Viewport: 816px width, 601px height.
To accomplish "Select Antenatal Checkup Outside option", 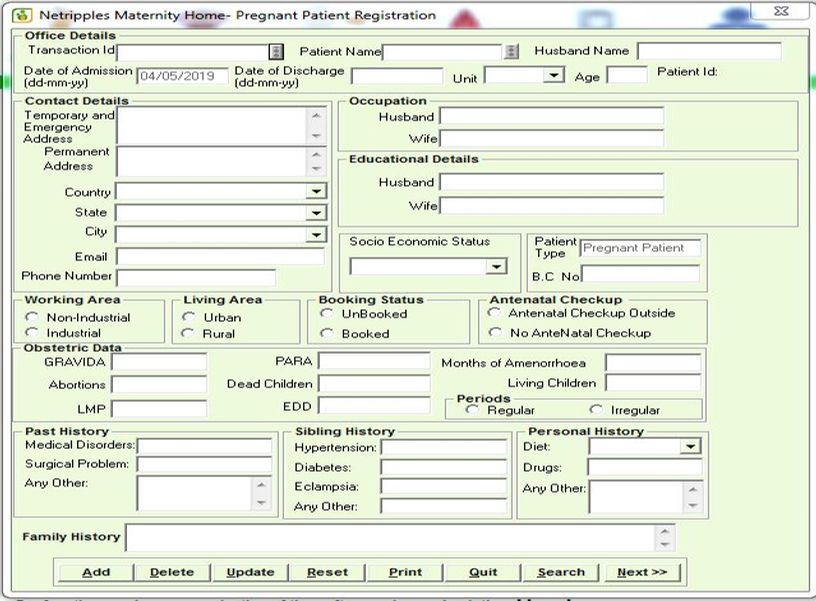I will point(493,313).
